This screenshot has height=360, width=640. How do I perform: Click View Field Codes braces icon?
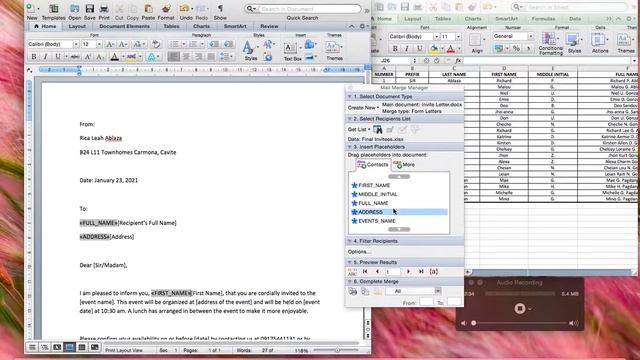tap(434, 271)
